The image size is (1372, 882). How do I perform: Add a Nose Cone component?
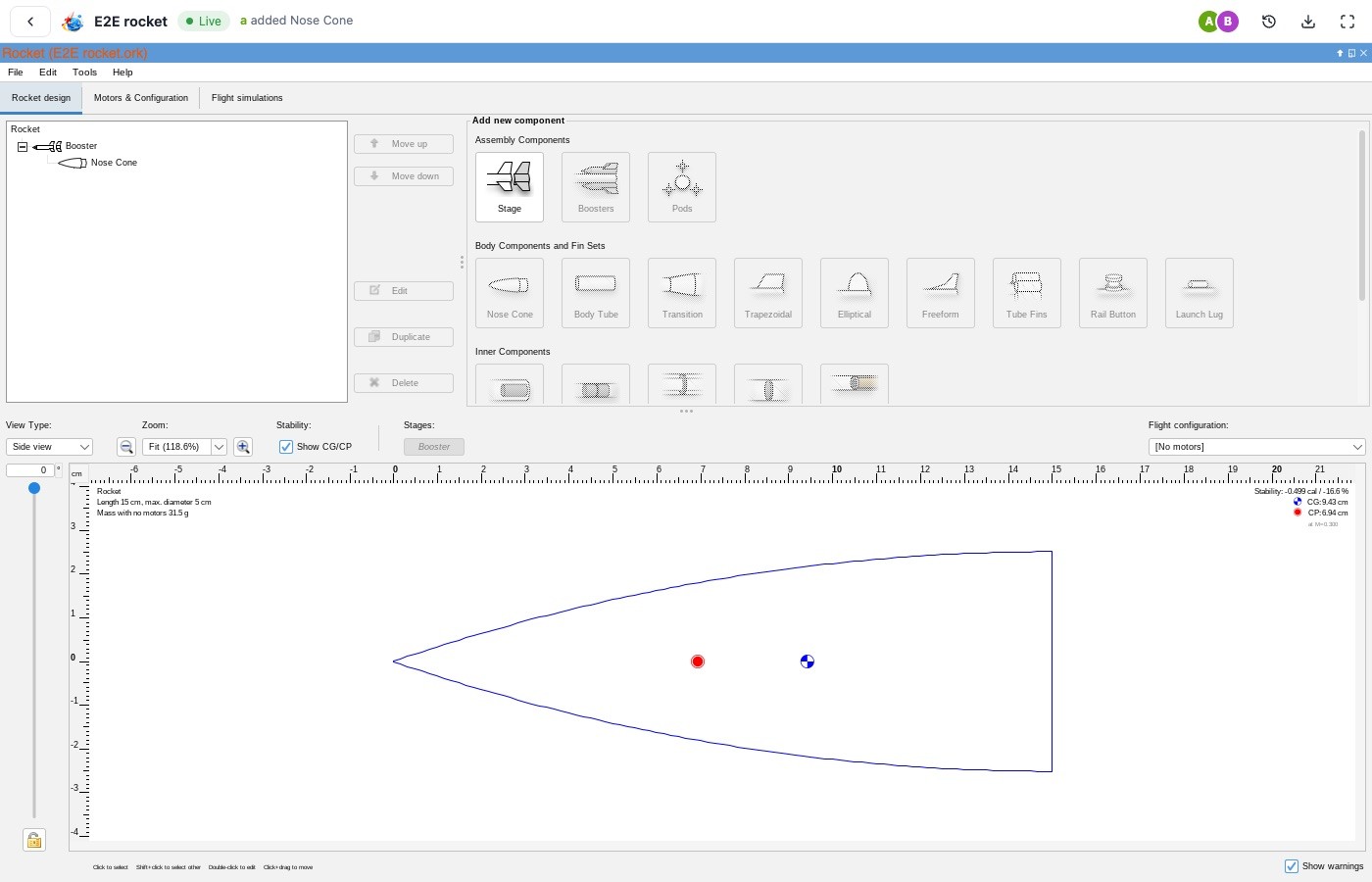[x=510, y=293]
